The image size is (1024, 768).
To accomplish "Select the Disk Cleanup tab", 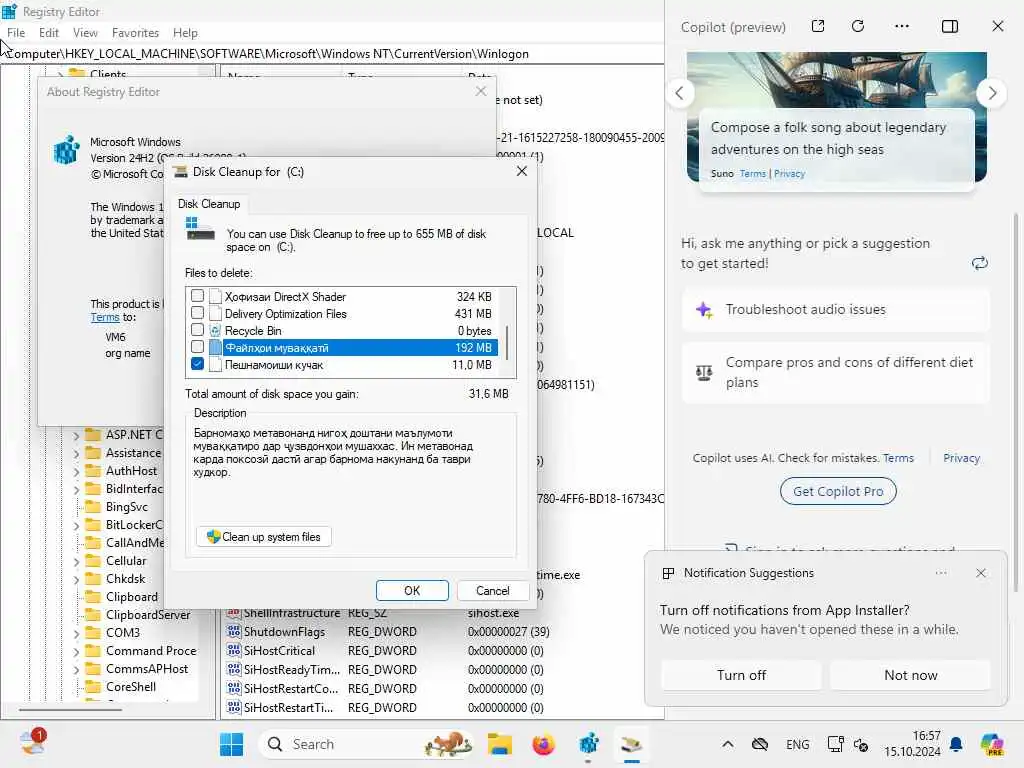I will coord(209,204).
